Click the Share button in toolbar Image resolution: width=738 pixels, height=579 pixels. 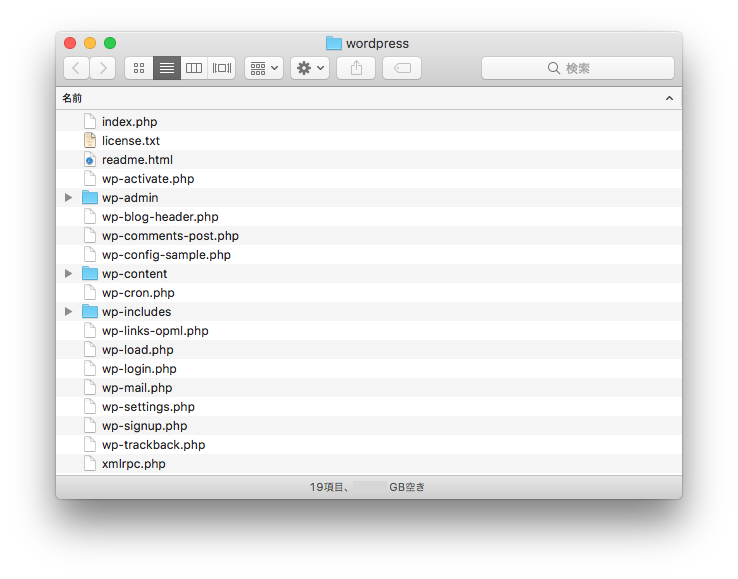pyautogui.click(x=356, y=68)
